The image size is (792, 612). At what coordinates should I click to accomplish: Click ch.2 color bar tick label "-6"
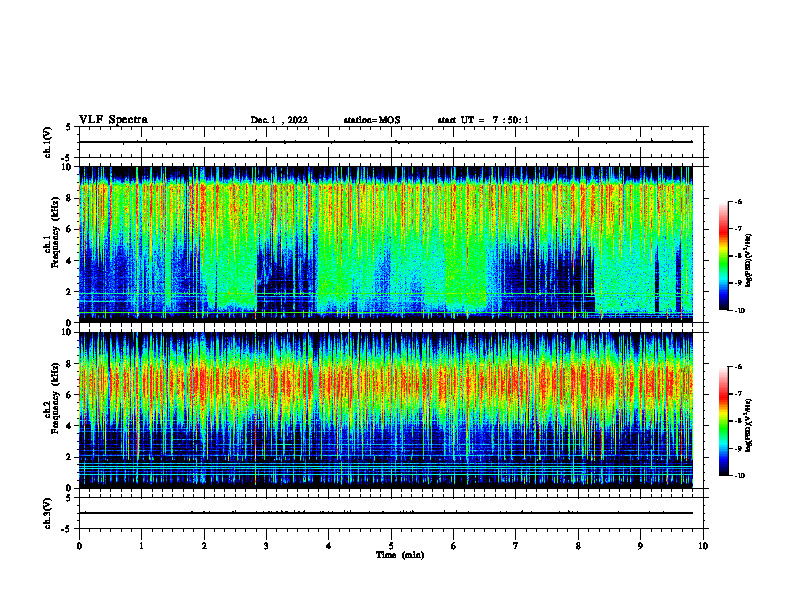[738, 367]
